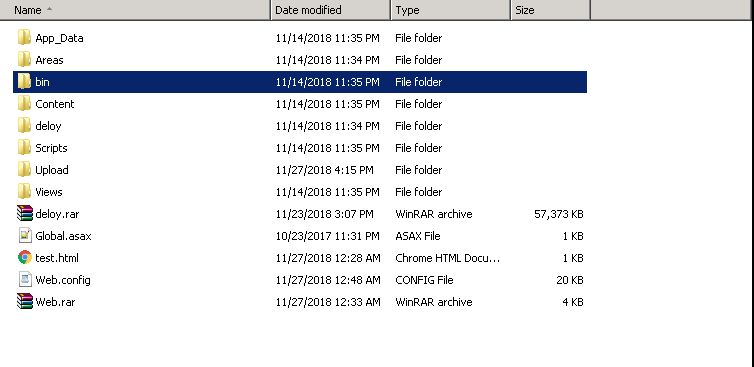Viewport: 754px width, 367px height.
Task: Click the Upload folder icon
Action: coord(25,170)
